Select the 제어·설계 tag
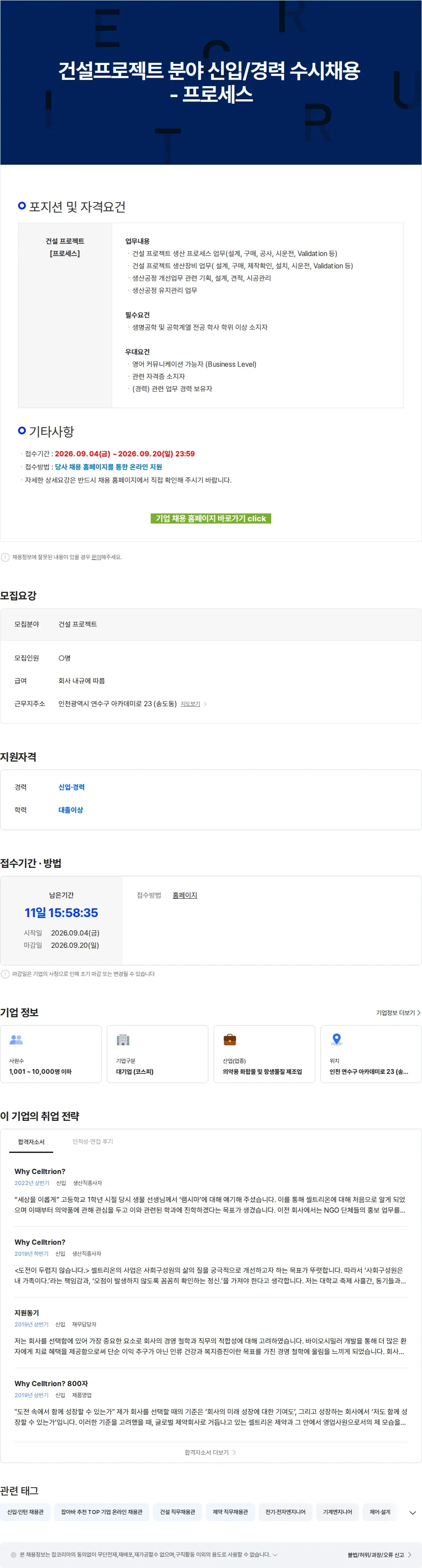 tap(380, 1512)
